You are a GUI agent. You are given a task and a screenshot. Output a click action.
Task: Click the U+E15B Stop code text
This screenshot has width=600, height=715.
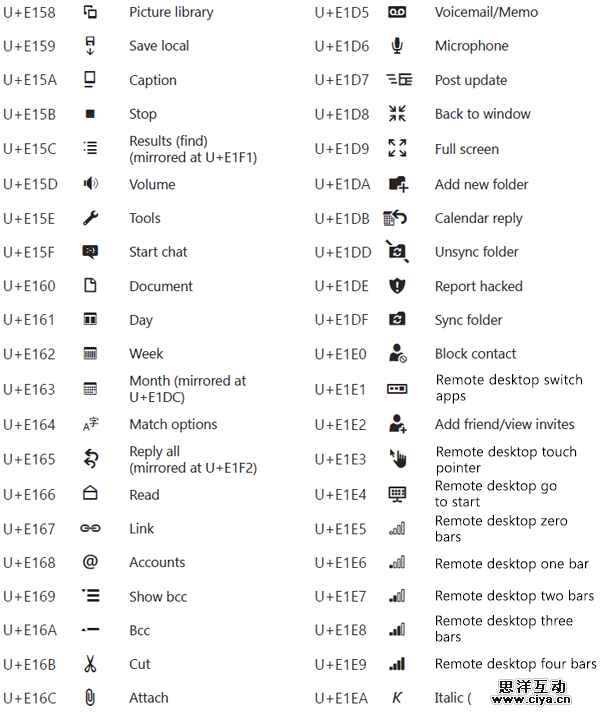29,114
